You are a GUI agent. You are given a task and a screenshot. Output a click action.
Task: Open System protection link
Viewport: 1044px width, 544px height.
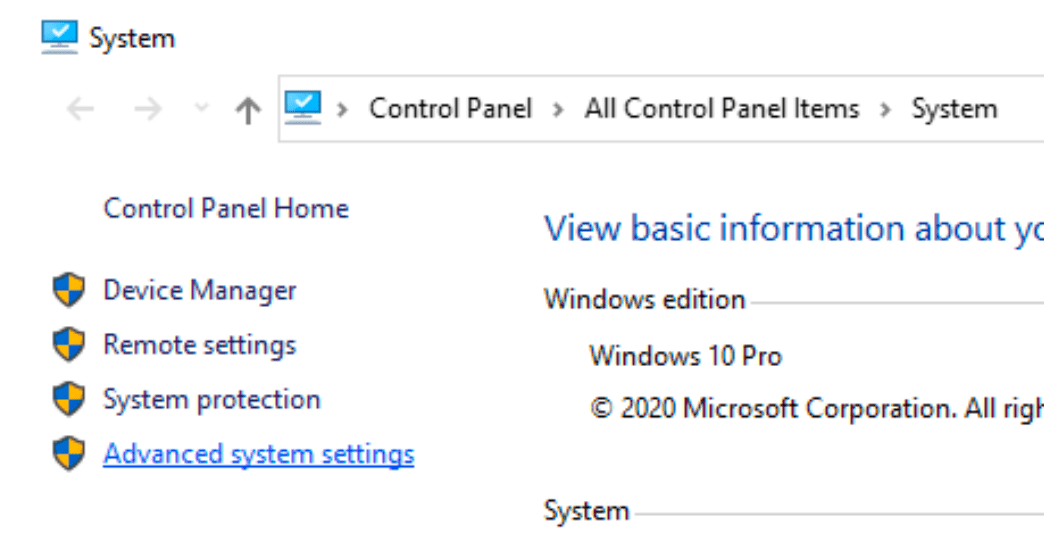[212, 399]
